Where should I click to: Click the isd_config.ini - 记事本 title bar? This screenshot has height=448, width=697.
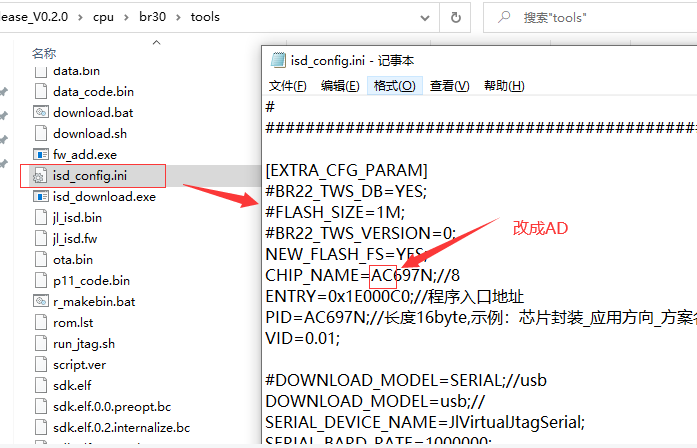[479, 60]
